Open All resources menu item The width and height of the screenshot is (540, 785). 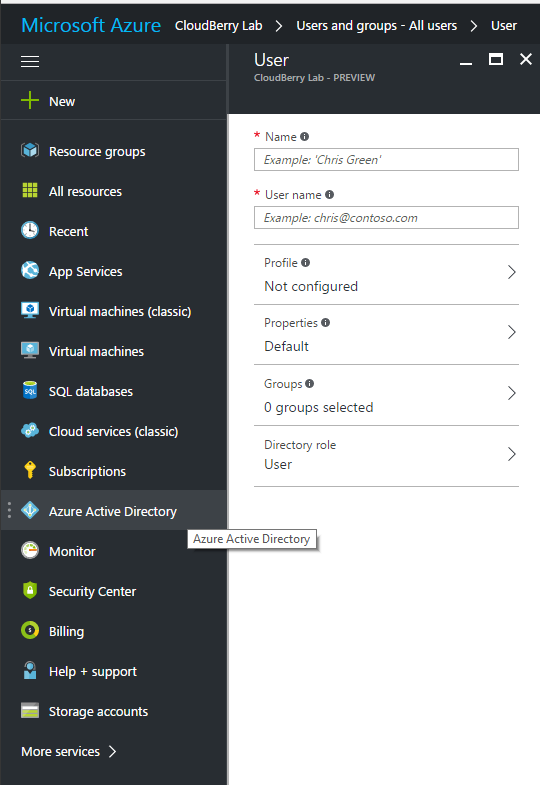coord(114,191)
